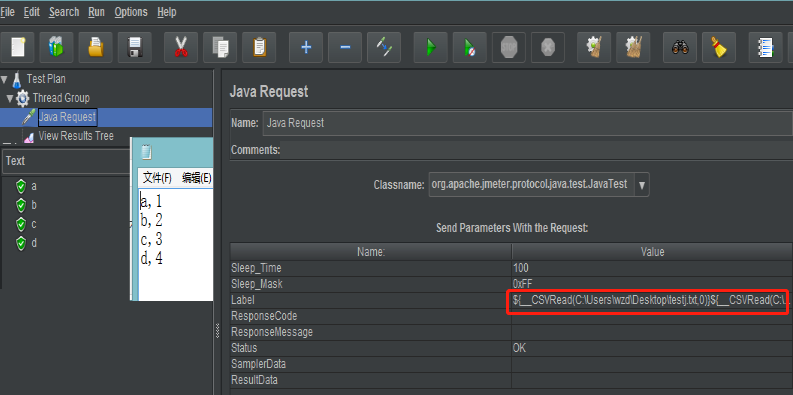
Task: Start the test with green play icon
Action: click(430, 48)
